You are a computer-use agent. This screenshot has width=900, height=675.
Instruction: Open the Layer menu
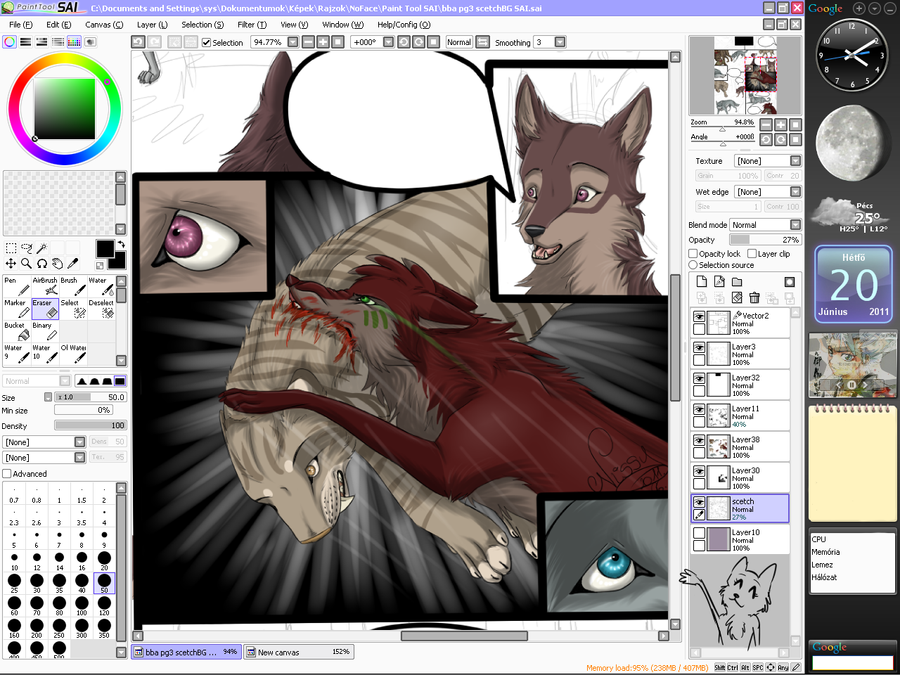[x=152, y=25]
